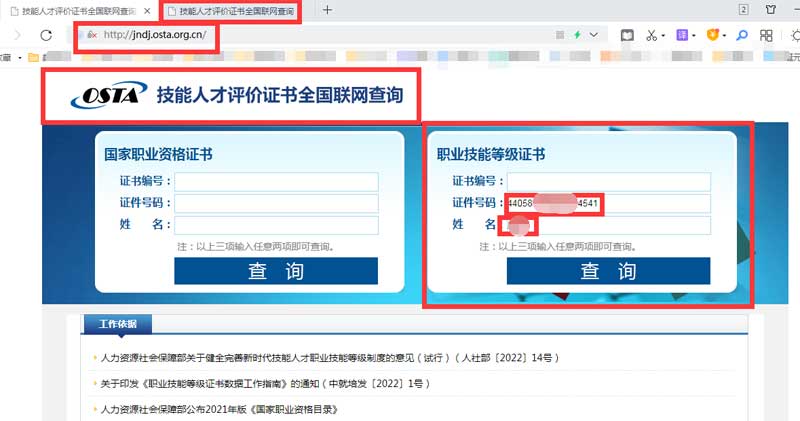
Task: Open the four-square extensions grid icon
Action: pyautogui.click(x=768, y=34)
